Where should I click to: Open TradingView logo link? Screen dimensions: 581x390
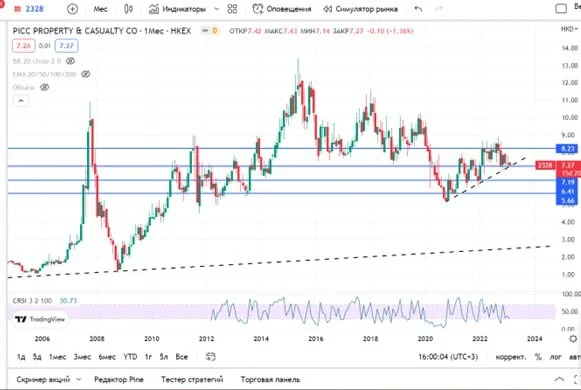tap(41, 319)
